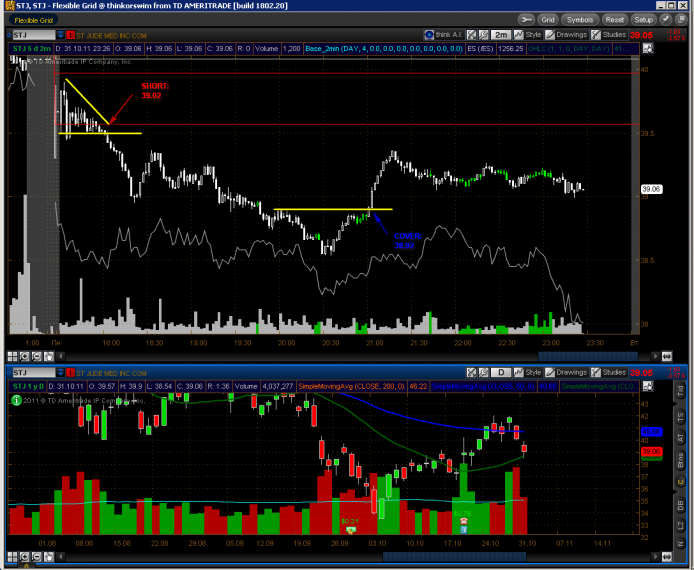Click the red news alert icon in lower chart header
This screenshot has width=694, height=570.
[71, 373]
